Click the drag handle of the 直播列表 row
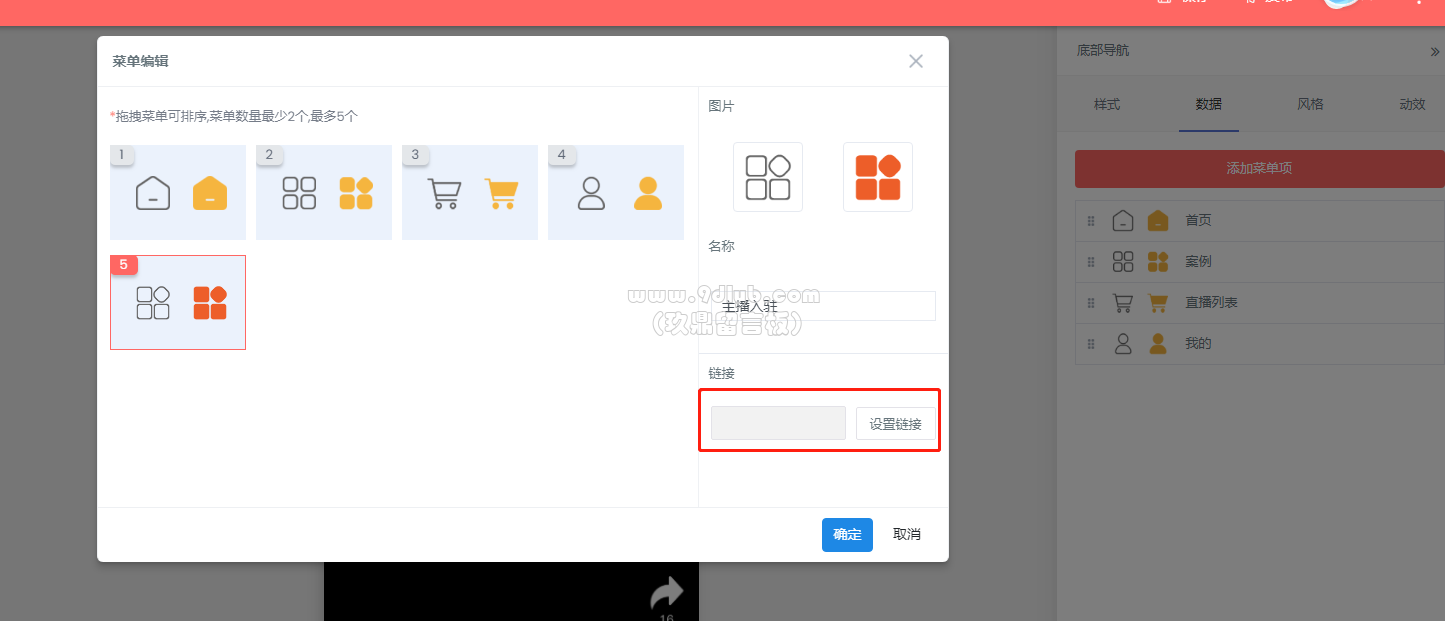Screen dimensions: 1445x621 click(1091, 302)
